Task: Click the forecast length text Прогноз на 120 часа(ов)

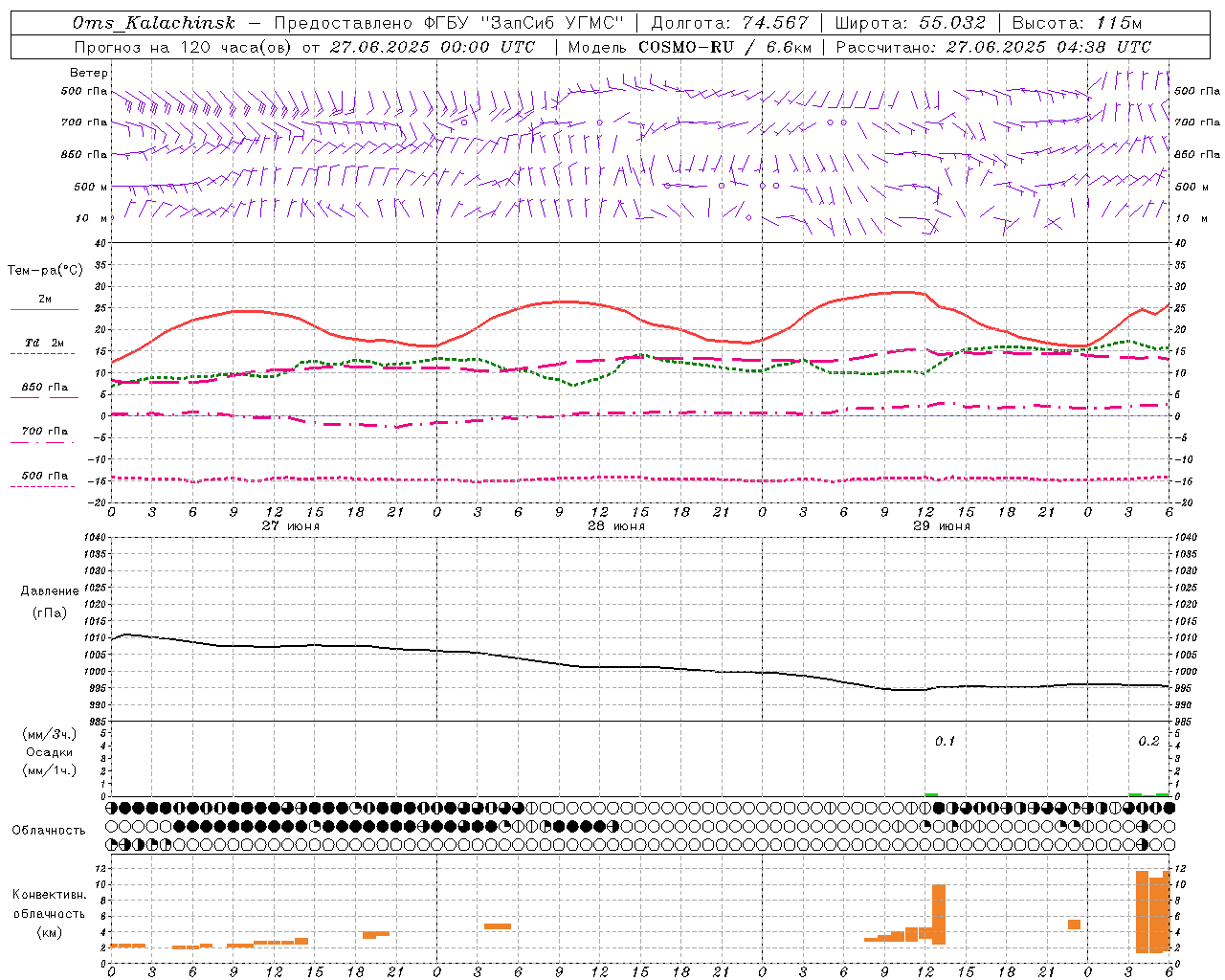Action: click(185, 47)
